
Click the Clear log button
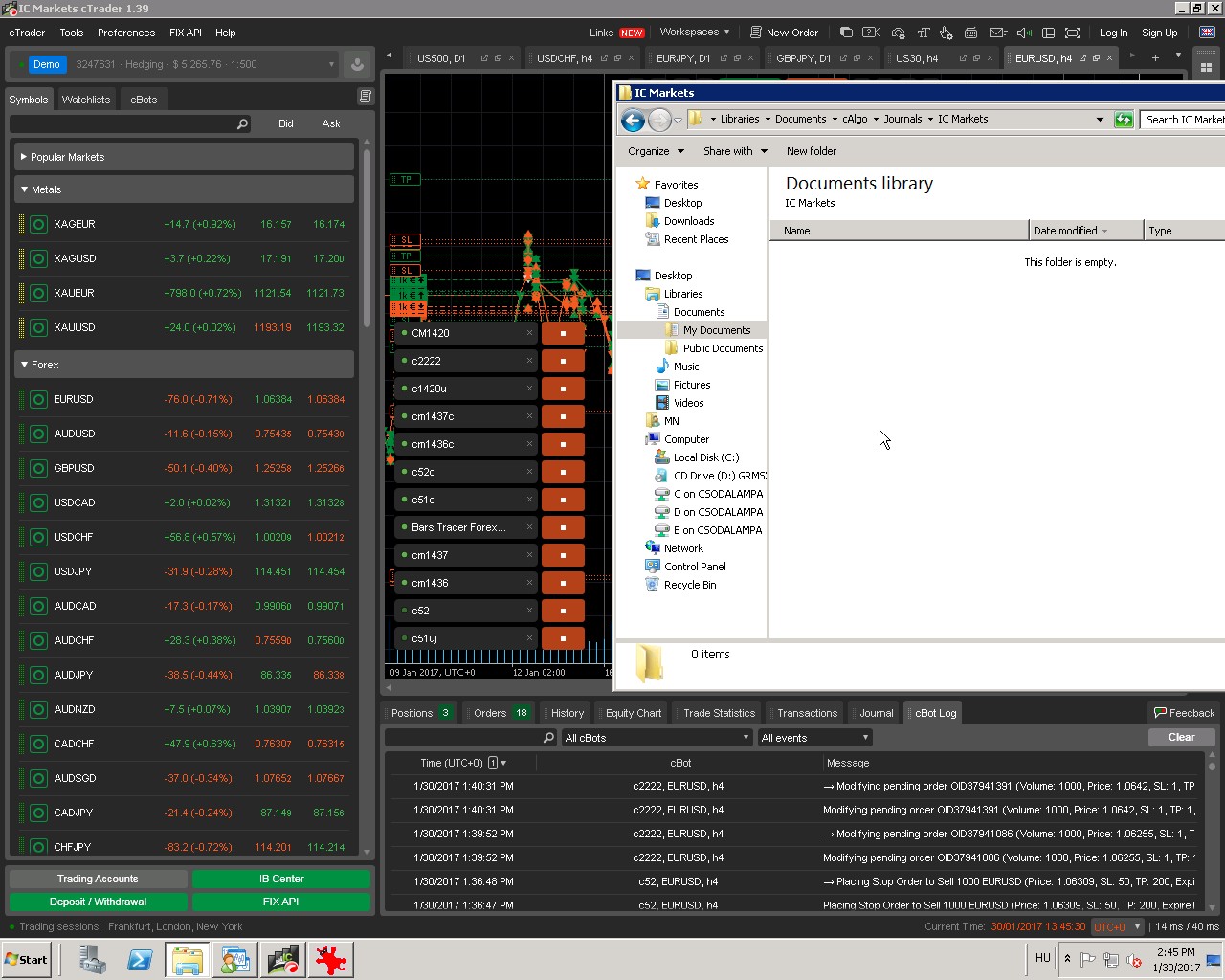coord(1181,737)
